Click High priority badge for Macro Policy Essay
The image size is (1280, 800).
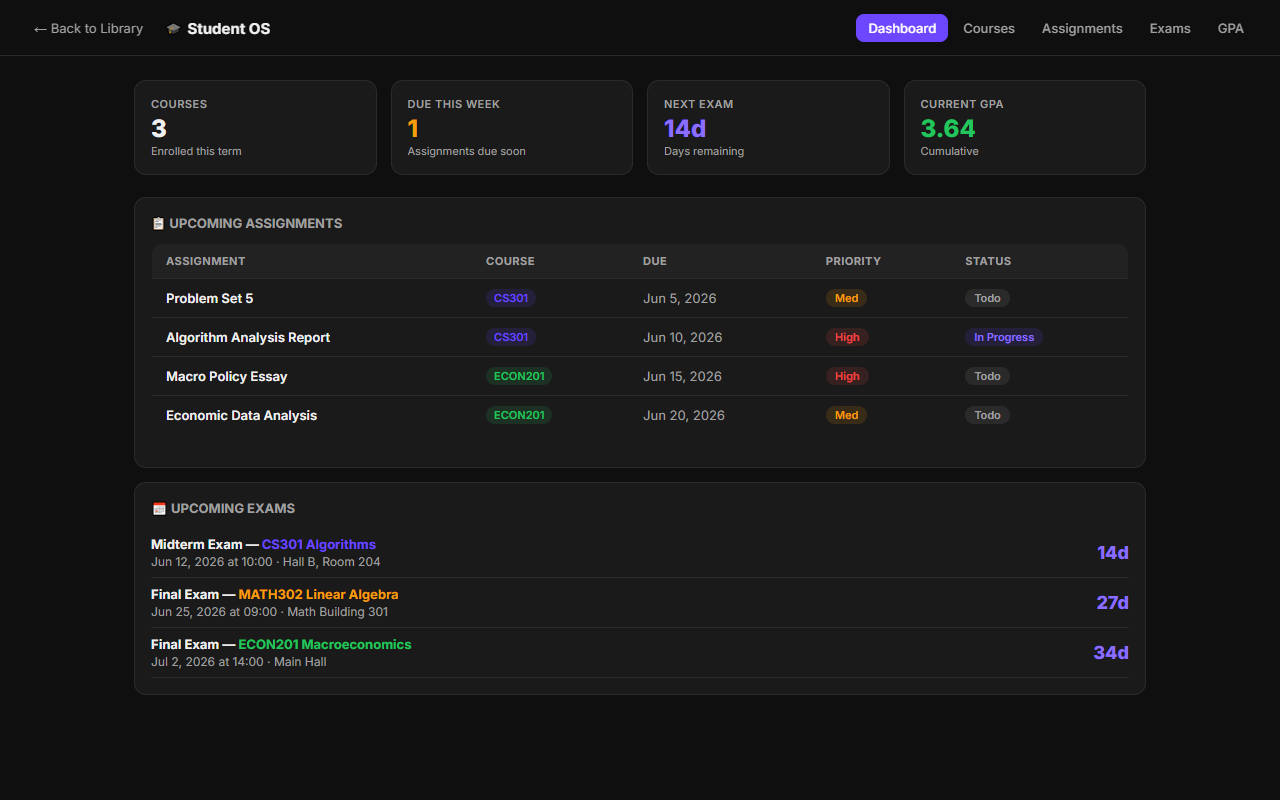[x=847, y=376]
